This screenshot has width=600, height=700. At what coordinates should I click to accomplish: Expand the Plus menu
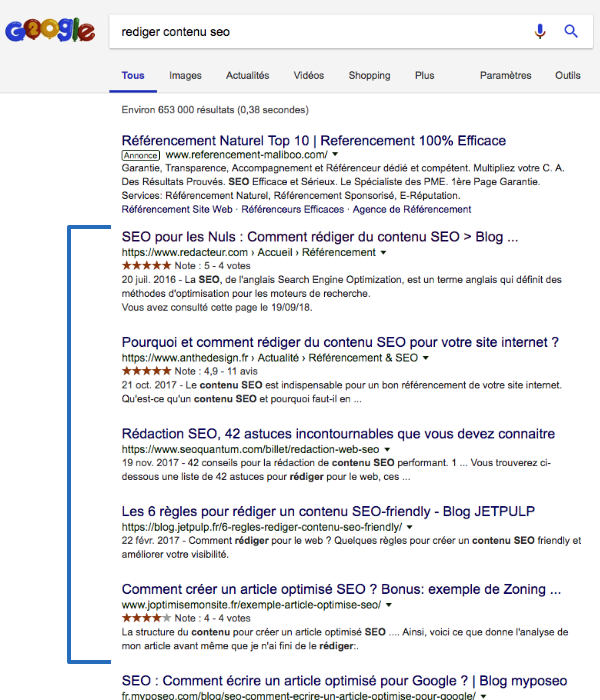[x=424, y=75]
